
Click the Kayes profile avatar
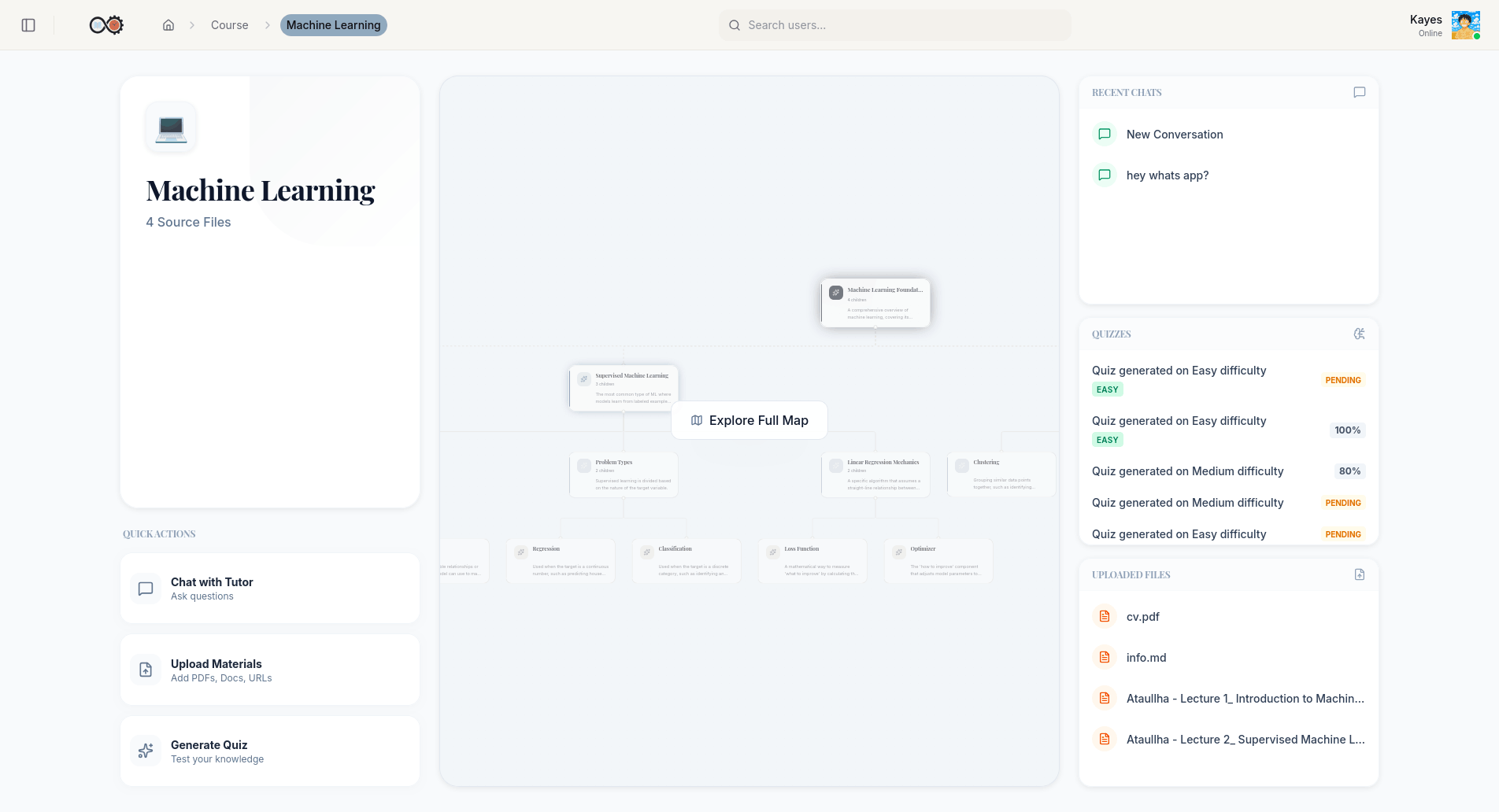[x=1465, y=25]
